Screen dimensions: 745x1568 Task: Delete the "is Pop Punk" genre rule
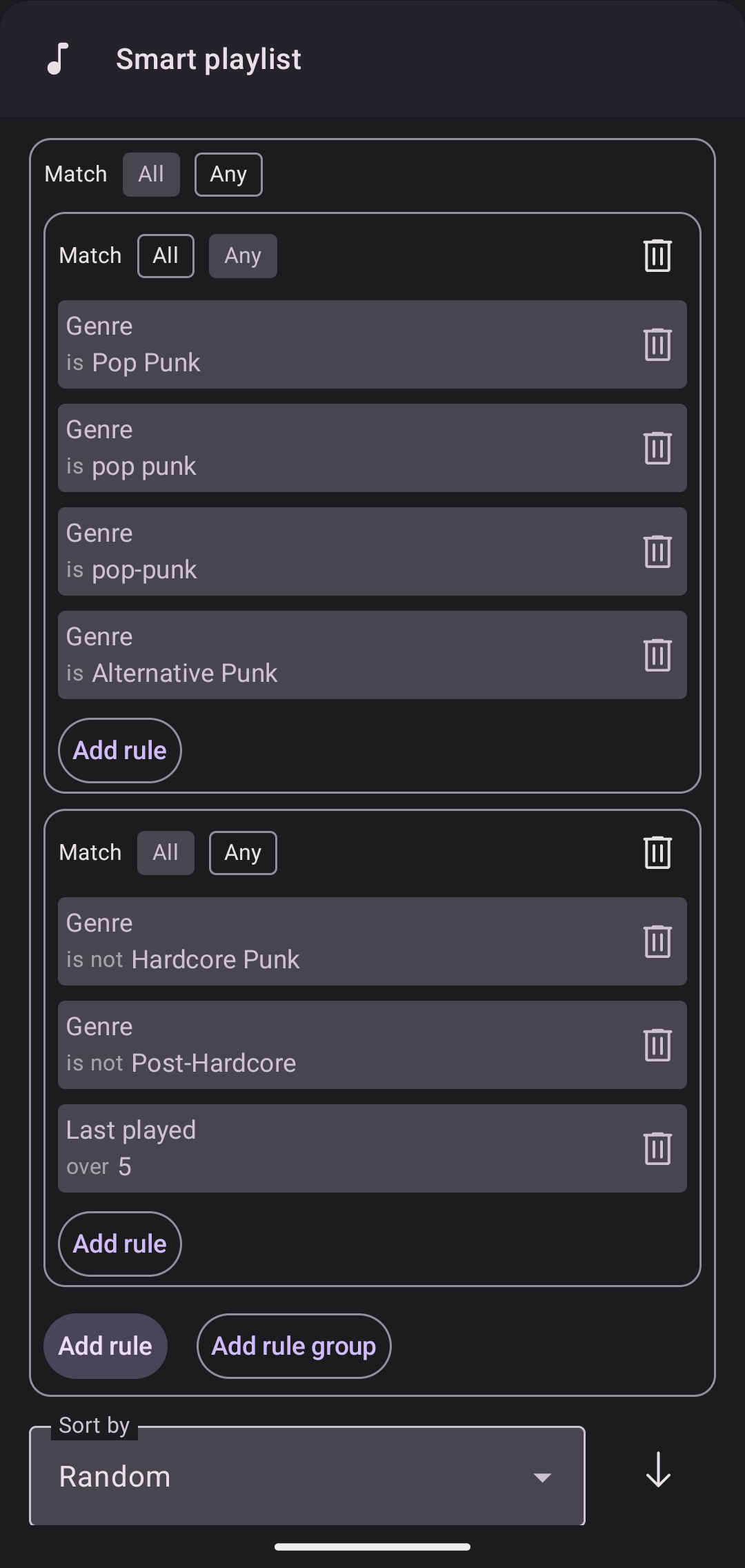point(657,344)
